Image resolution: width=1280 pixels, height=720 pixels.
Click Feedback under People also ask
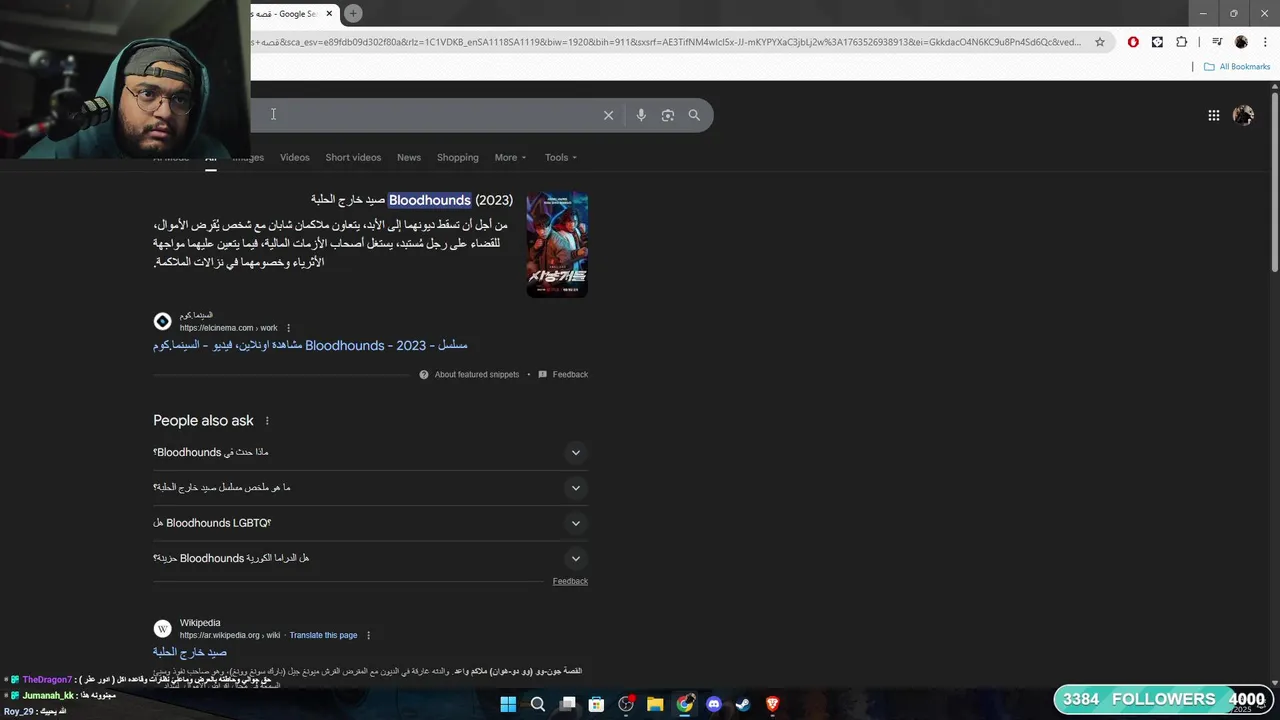click(570, 581)
